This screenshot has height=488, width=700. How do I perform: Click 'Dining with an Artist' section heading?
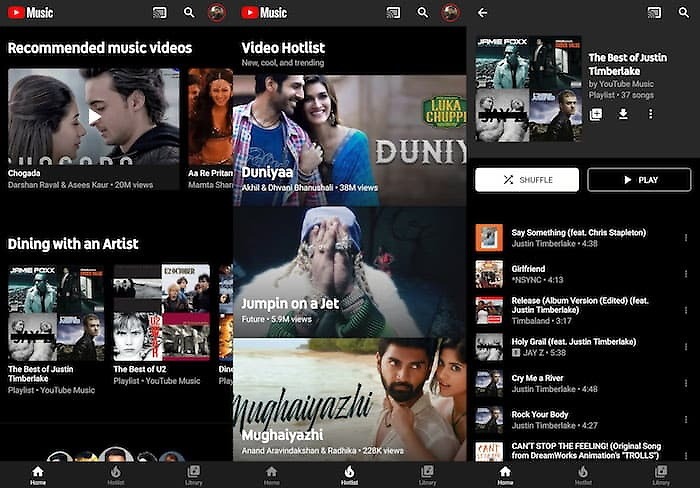(73, 244)
